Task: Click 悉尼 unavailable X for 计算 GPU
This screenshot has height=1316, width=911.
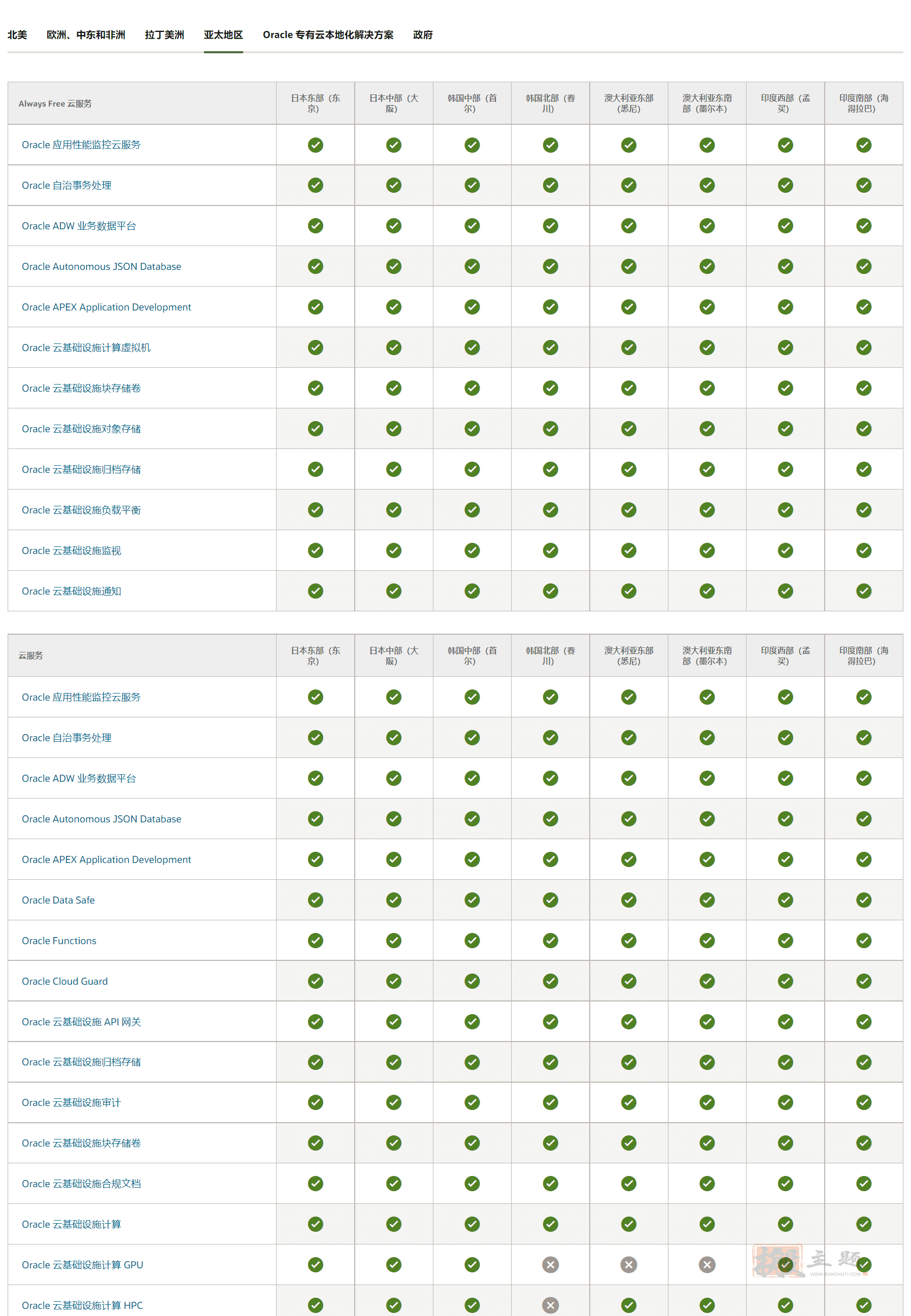Action: (x=628, y=1265)
